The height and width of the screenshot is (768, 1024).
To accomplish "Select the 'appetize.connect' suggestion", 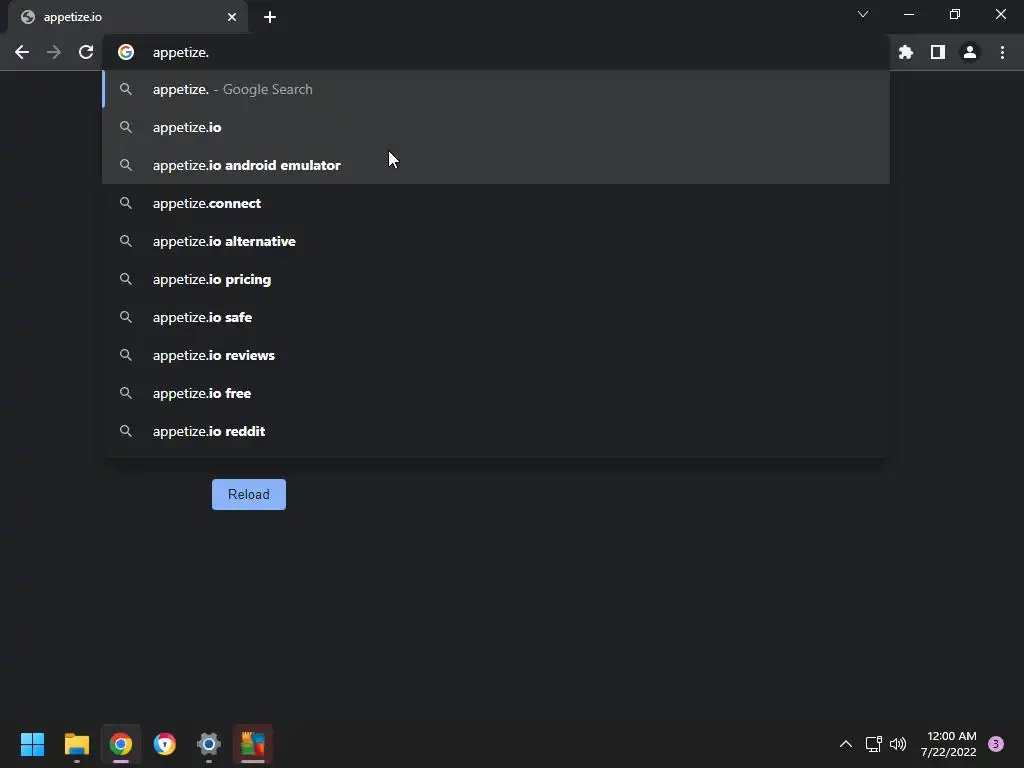I will coord(496,203).
